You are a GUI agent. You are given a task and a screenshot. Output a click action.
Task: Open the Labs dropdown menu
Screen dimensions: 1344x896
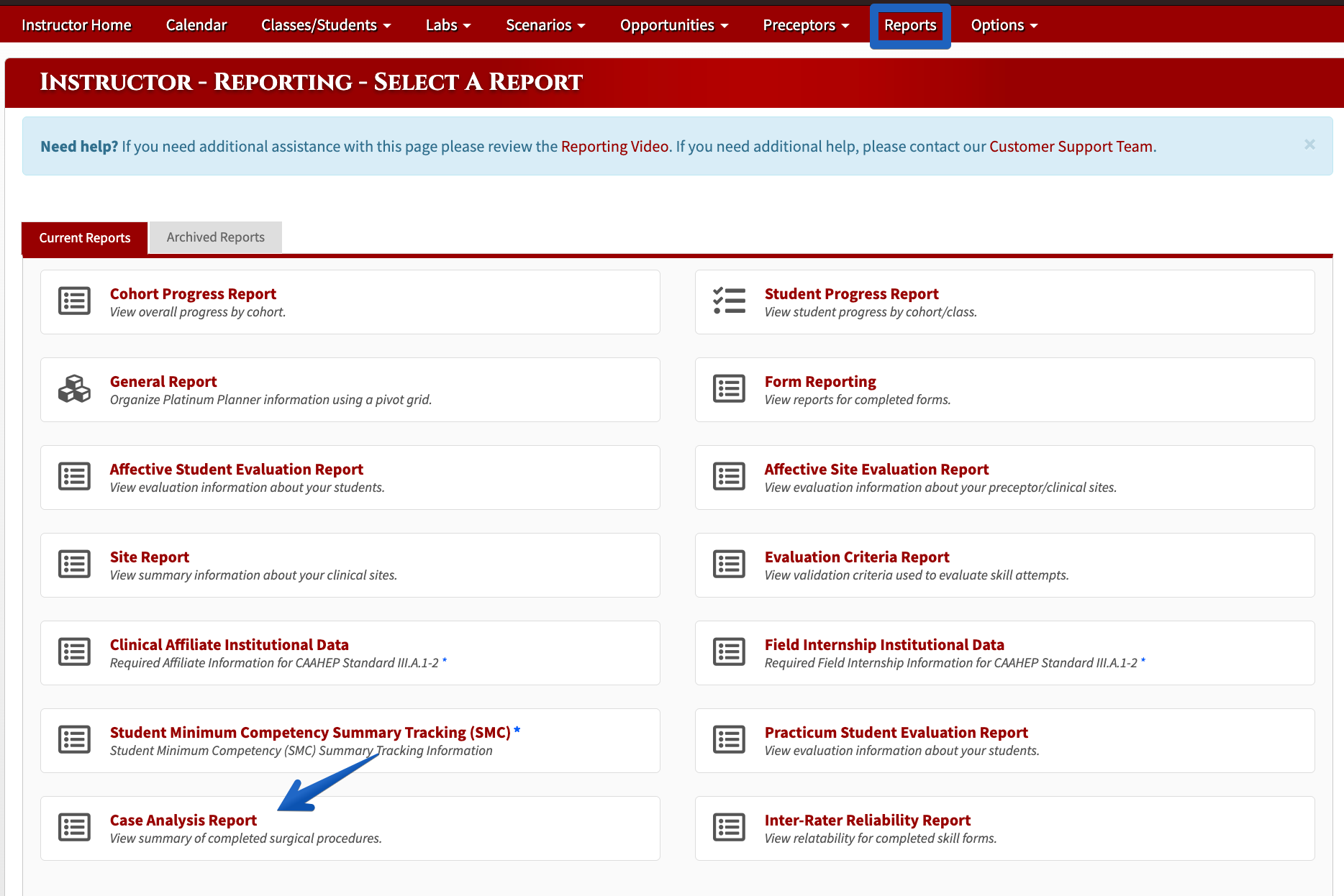(448, 25)
